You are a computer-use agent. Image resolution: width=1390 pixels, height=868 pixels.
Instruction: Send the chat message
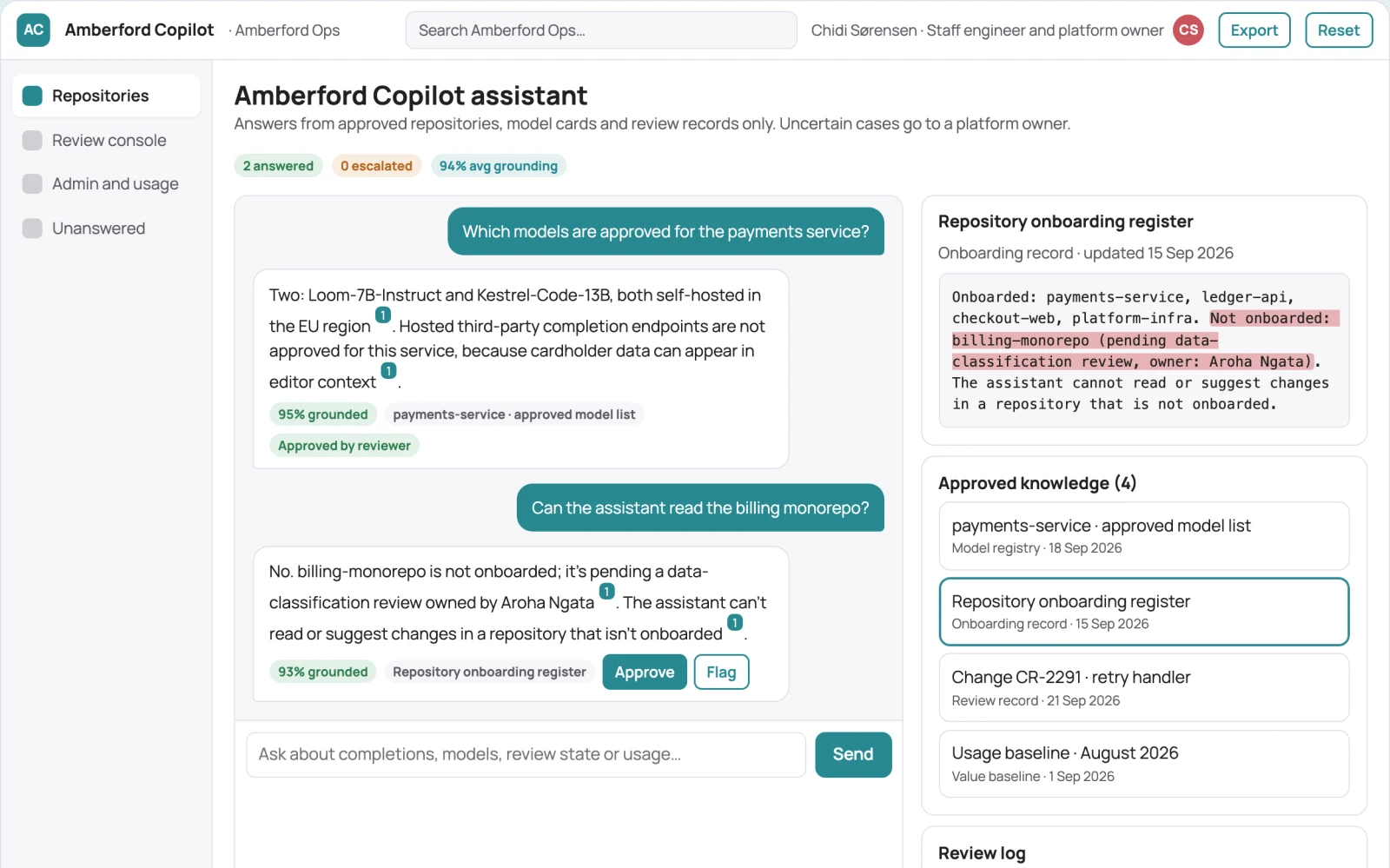pyautogui.click(x=852, y=754)
